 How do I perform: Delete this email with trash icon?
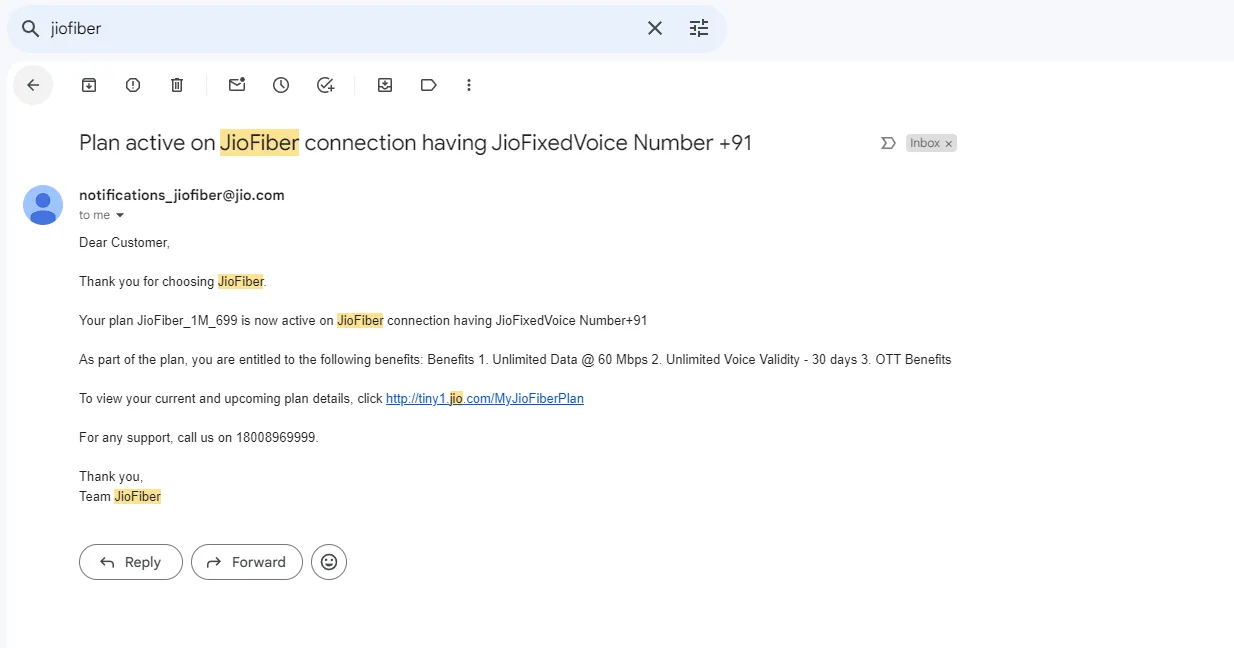click(177, 85)
